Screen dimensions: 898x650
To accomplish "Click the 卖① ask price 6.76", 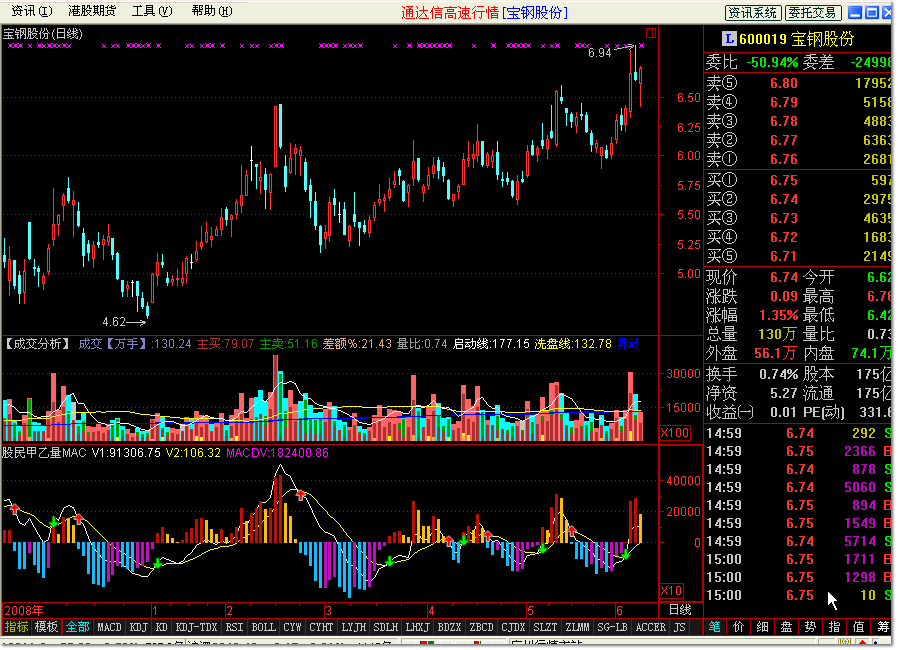I will (783, 159).
